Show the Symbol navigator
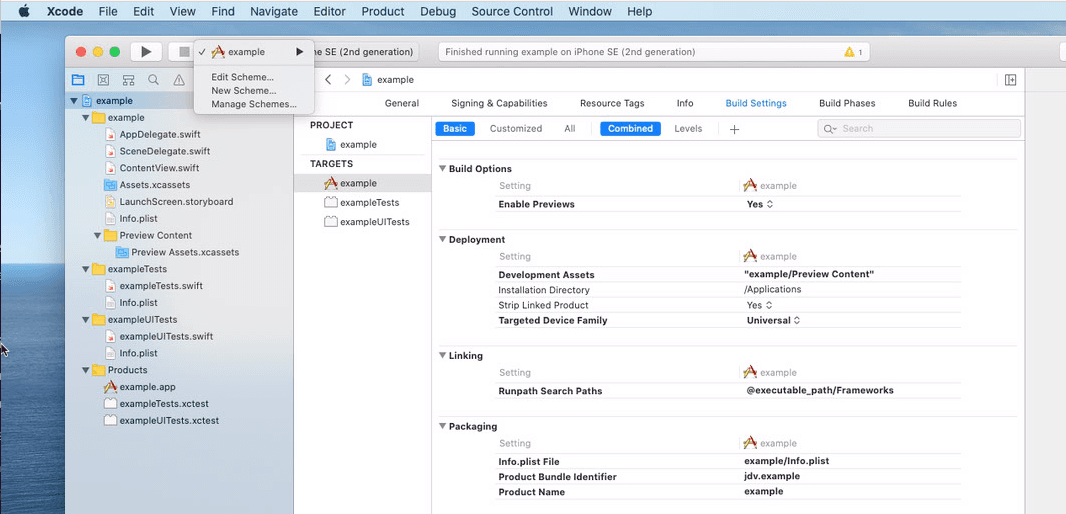 (128, 80)
